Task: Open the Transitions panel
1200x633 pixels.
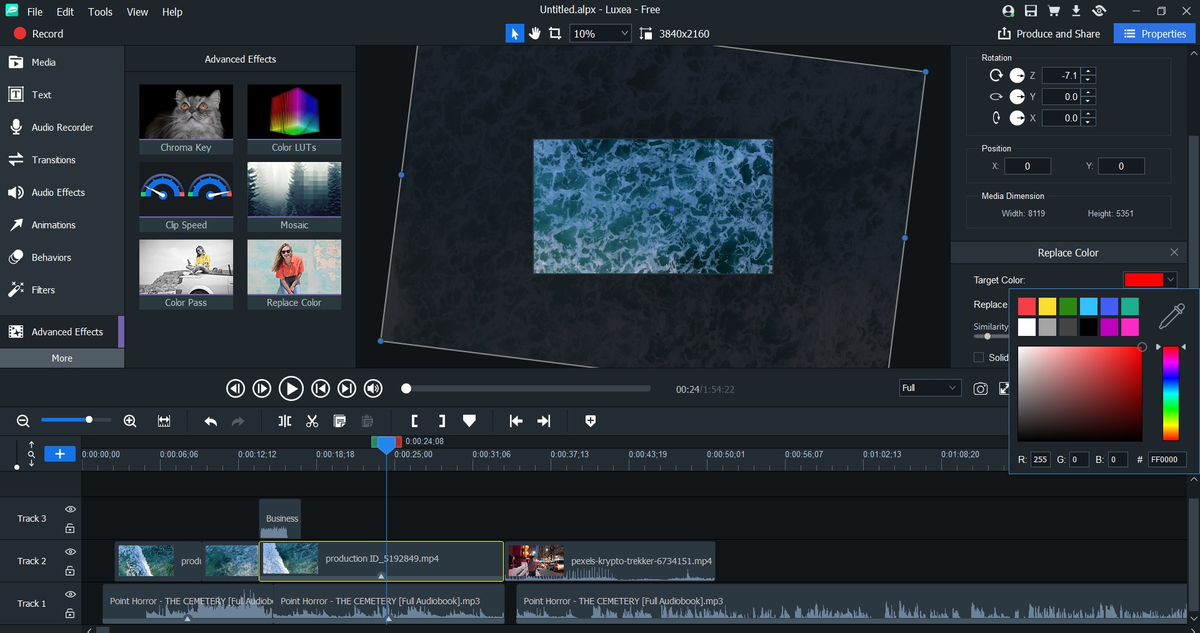Action: click(x=46, y=159)
